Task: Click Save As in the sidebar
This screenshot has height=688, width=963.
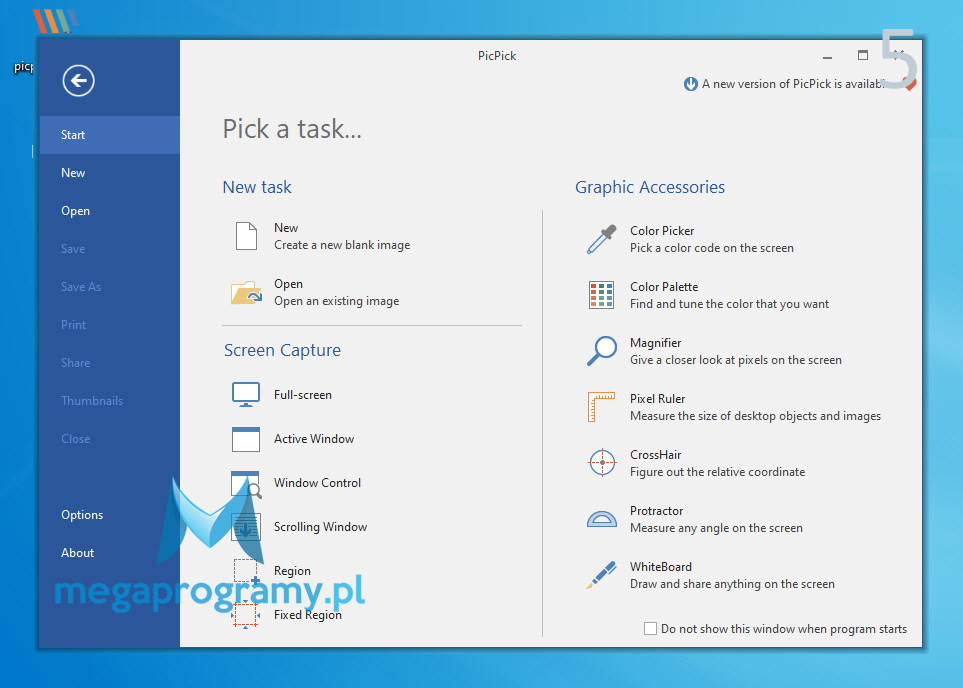Action: coord(110,287)
